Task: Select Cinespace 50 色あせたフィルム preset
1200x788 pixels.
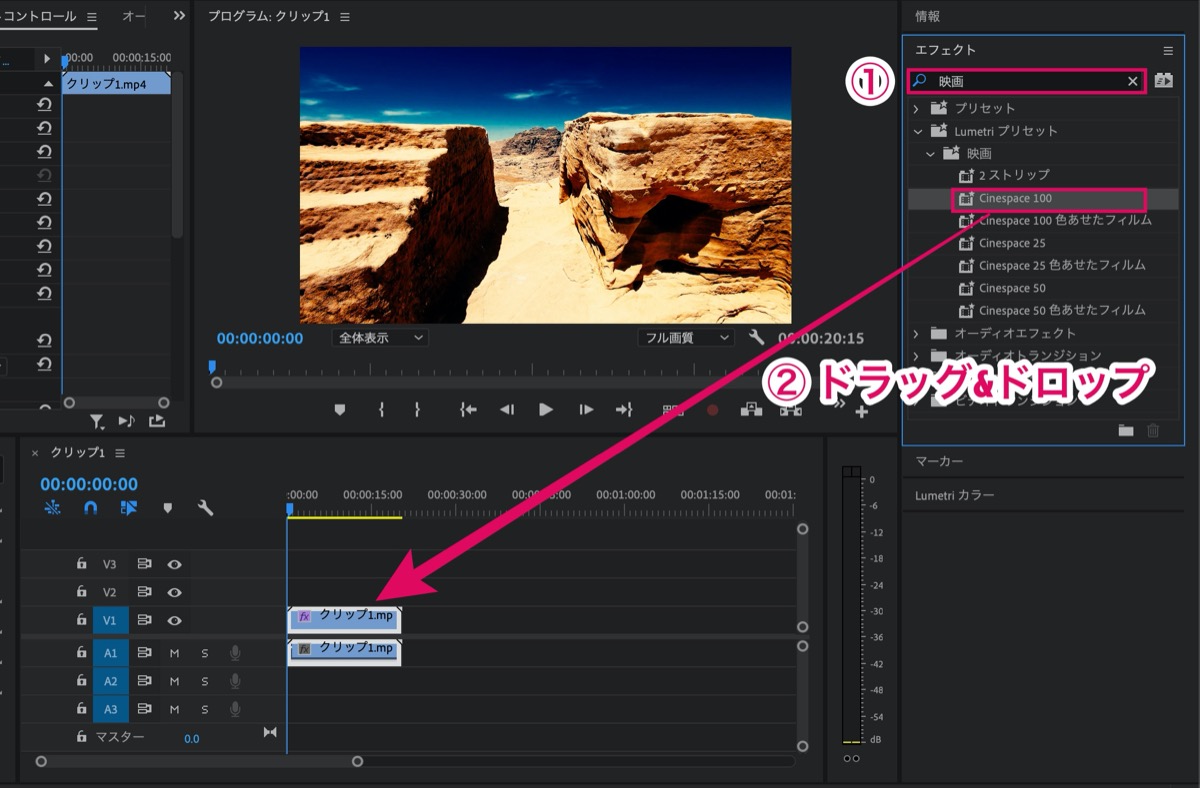Action: pyautogui.click(x=1062, y=310)
